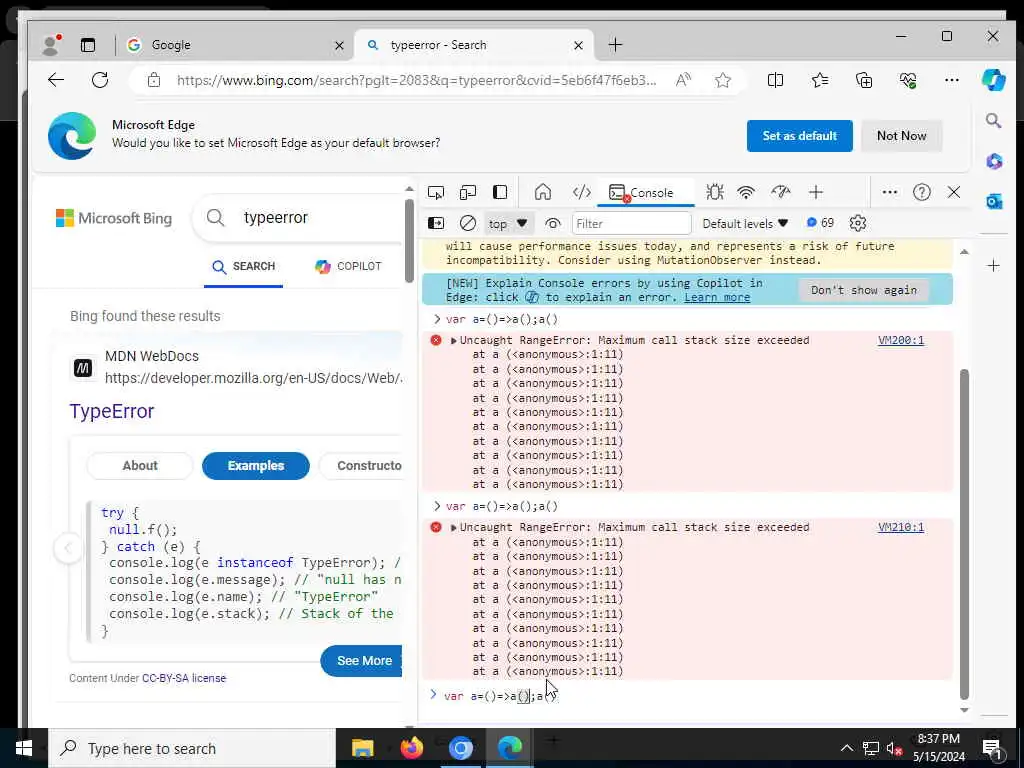Click Set as default button
This screenshot has width=1024, height=768.
coord(799,136)
